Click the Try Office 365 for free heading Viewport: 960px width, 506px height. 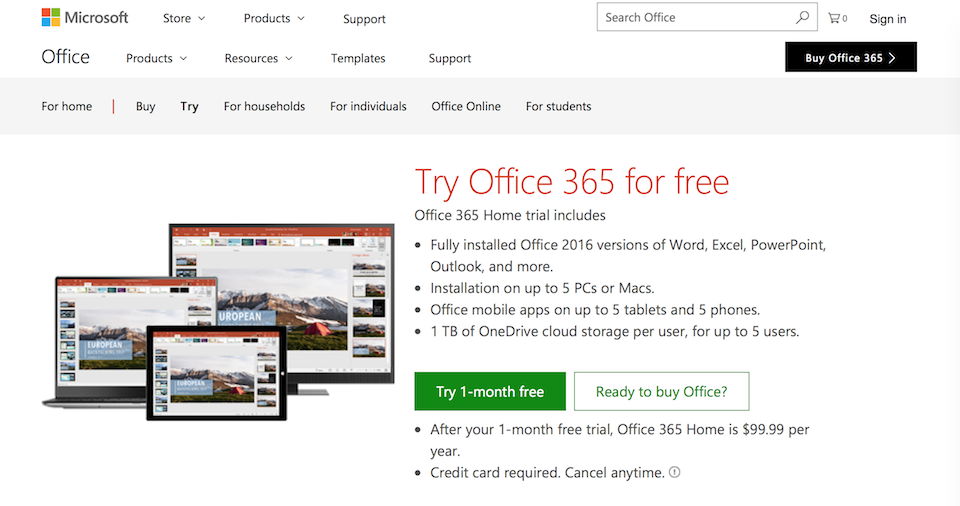tap(572, 182)
